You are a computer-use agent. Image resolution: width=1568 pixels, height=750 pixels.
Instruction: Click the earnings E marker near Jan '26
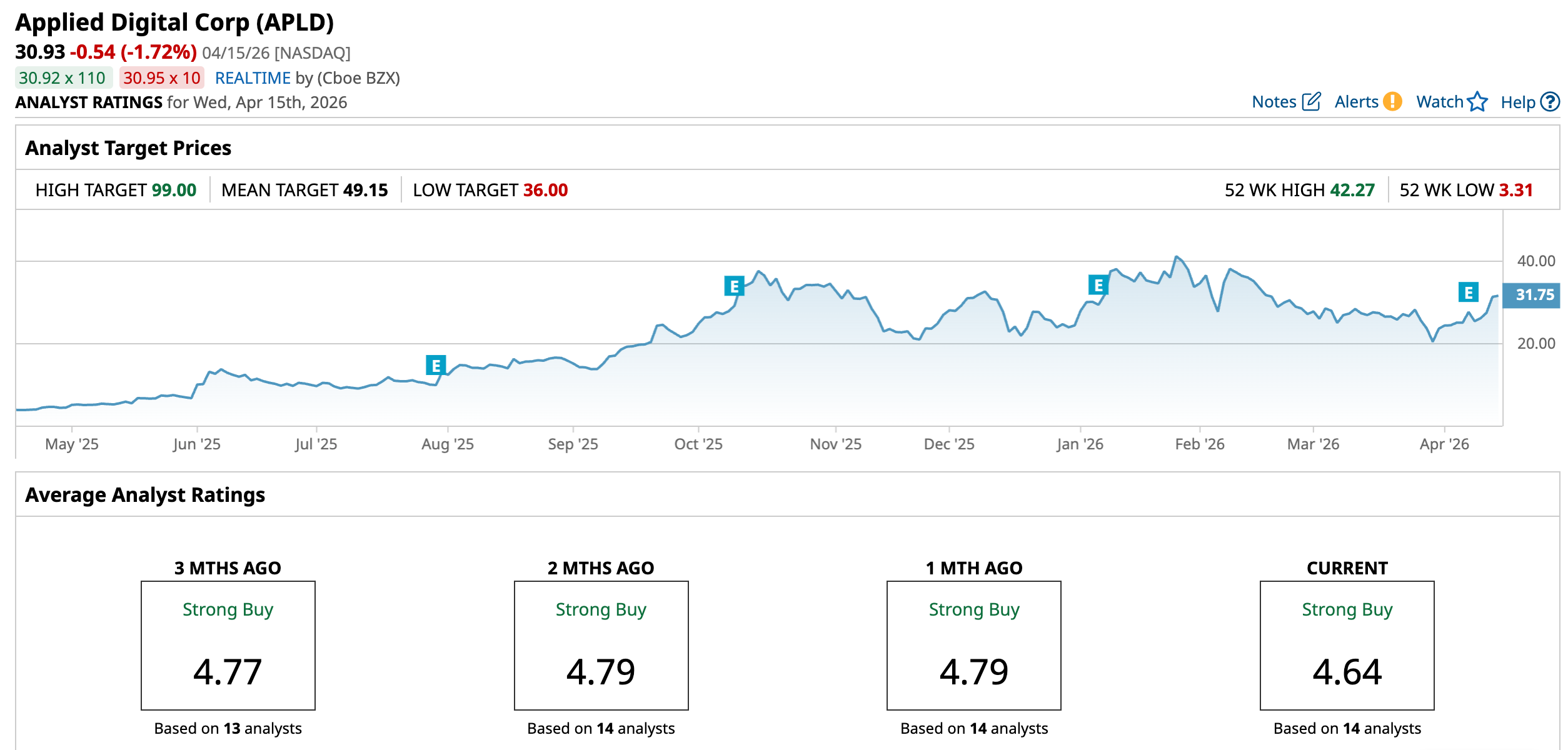[1098, 285]
